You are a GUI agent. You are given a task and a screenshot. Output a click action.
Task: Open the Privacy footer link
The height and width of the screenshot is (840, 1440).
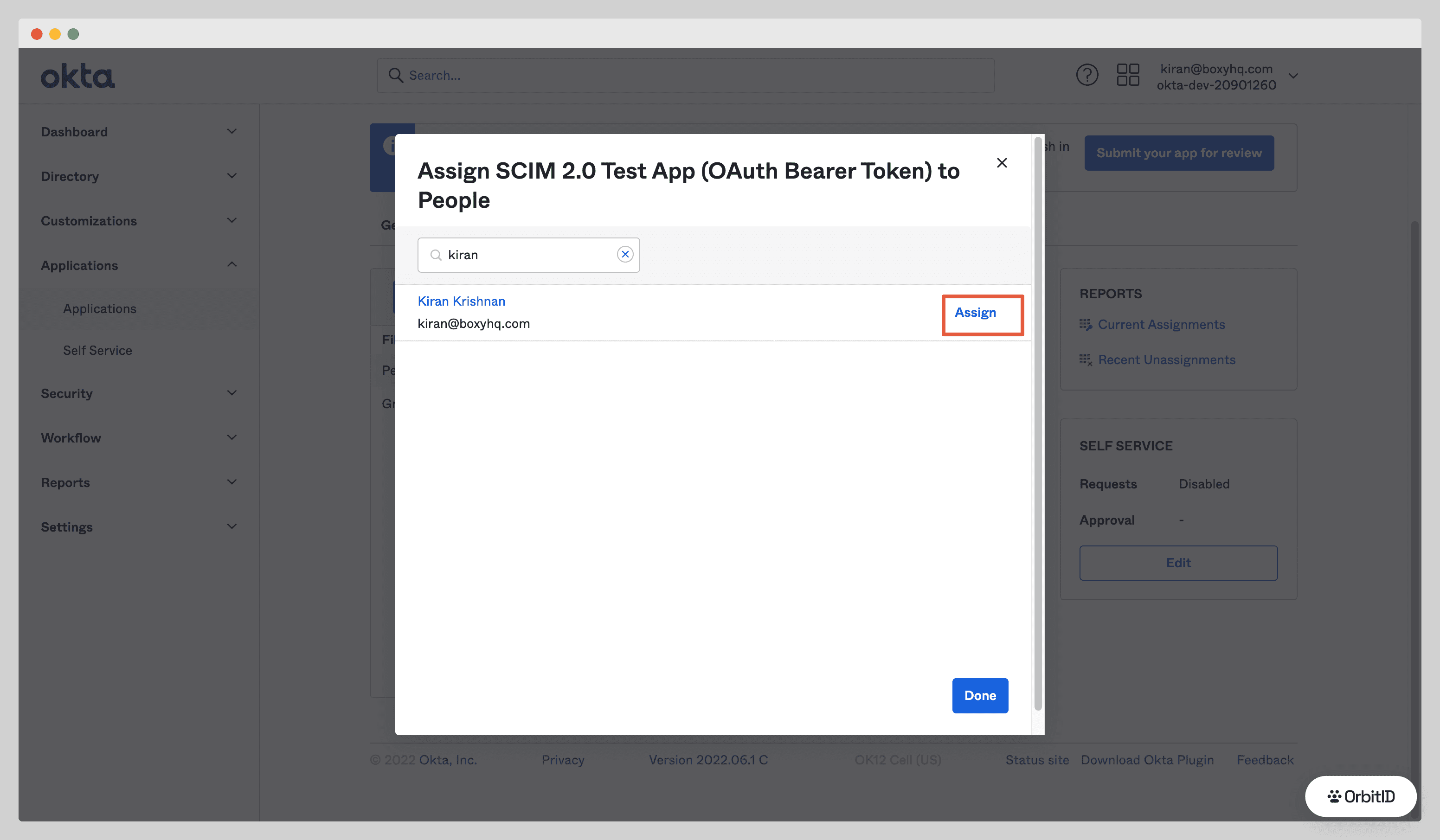click(x=563, y=760)
